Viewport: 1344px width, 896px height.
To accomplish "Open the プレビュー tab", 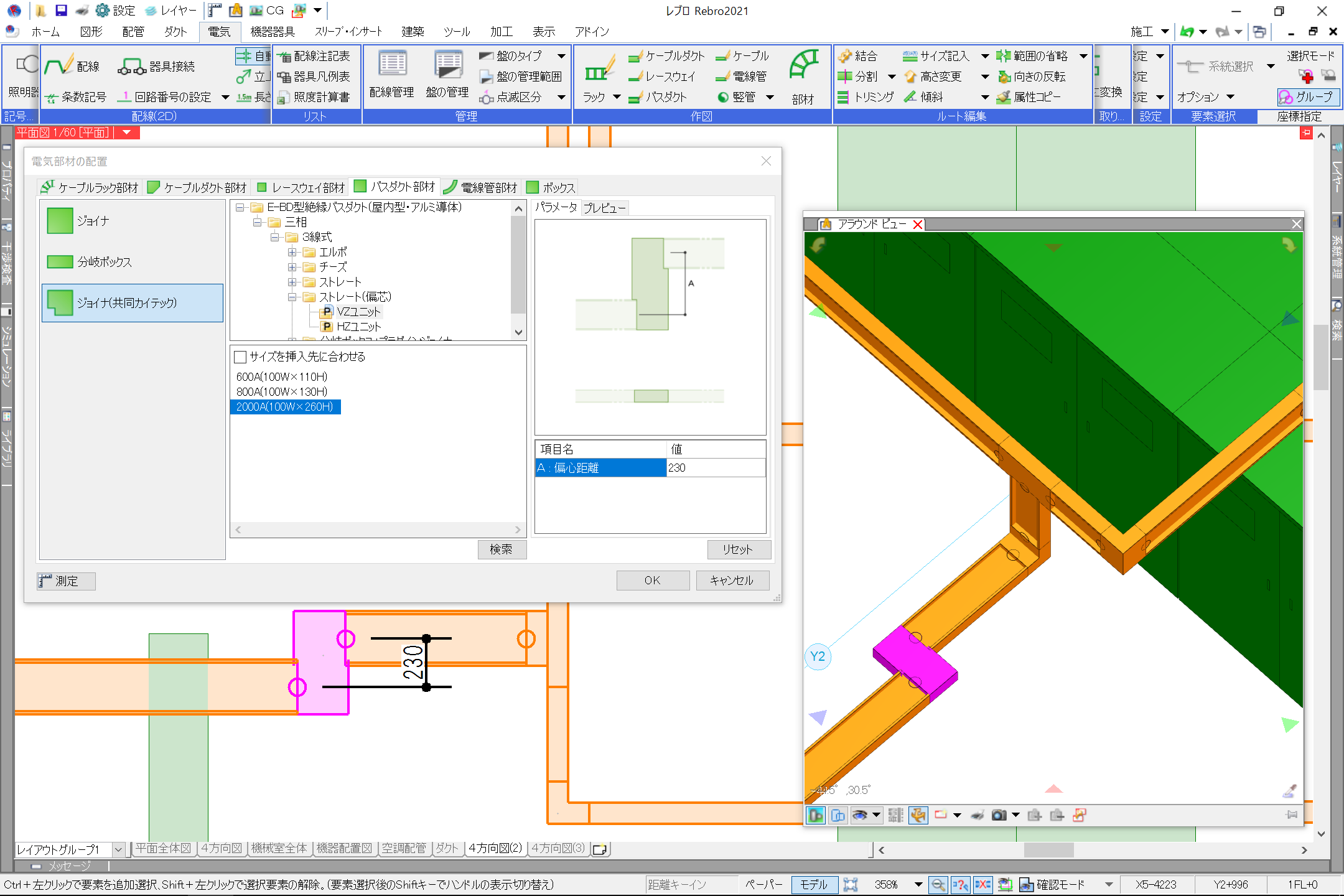I will click(x=604, y=208).
